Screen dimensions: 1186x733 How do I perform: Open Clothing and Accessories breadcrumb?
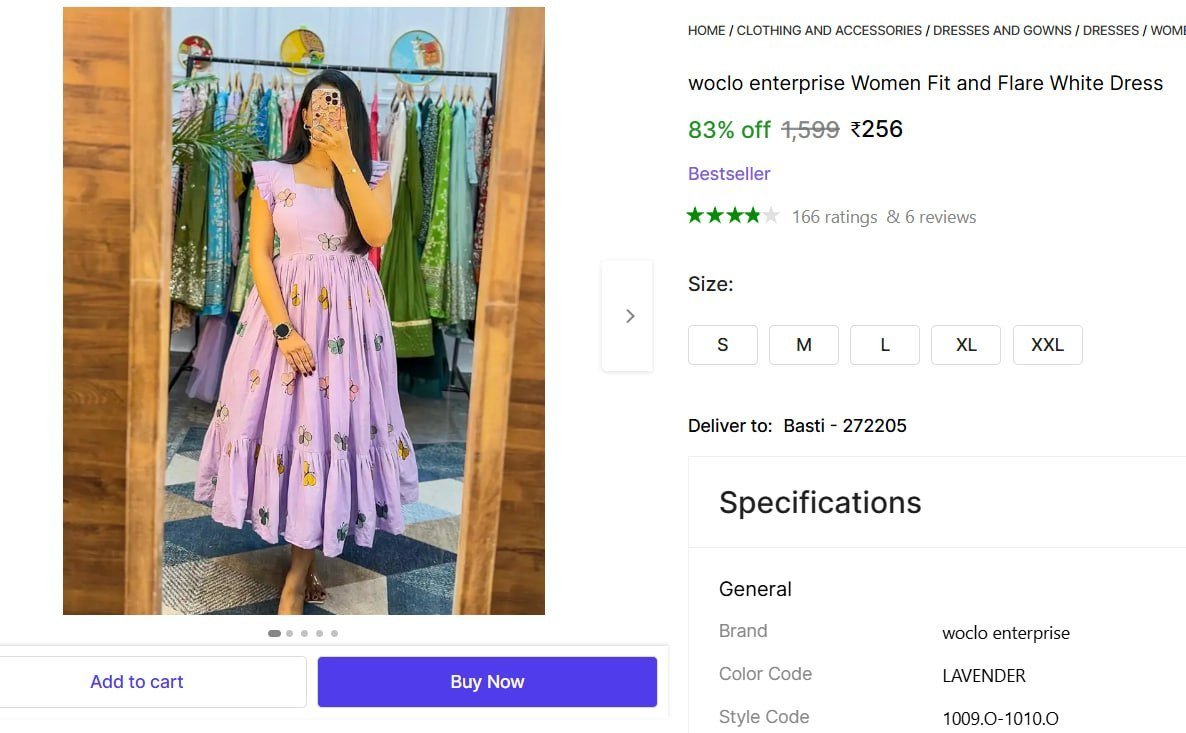point(829,31)
